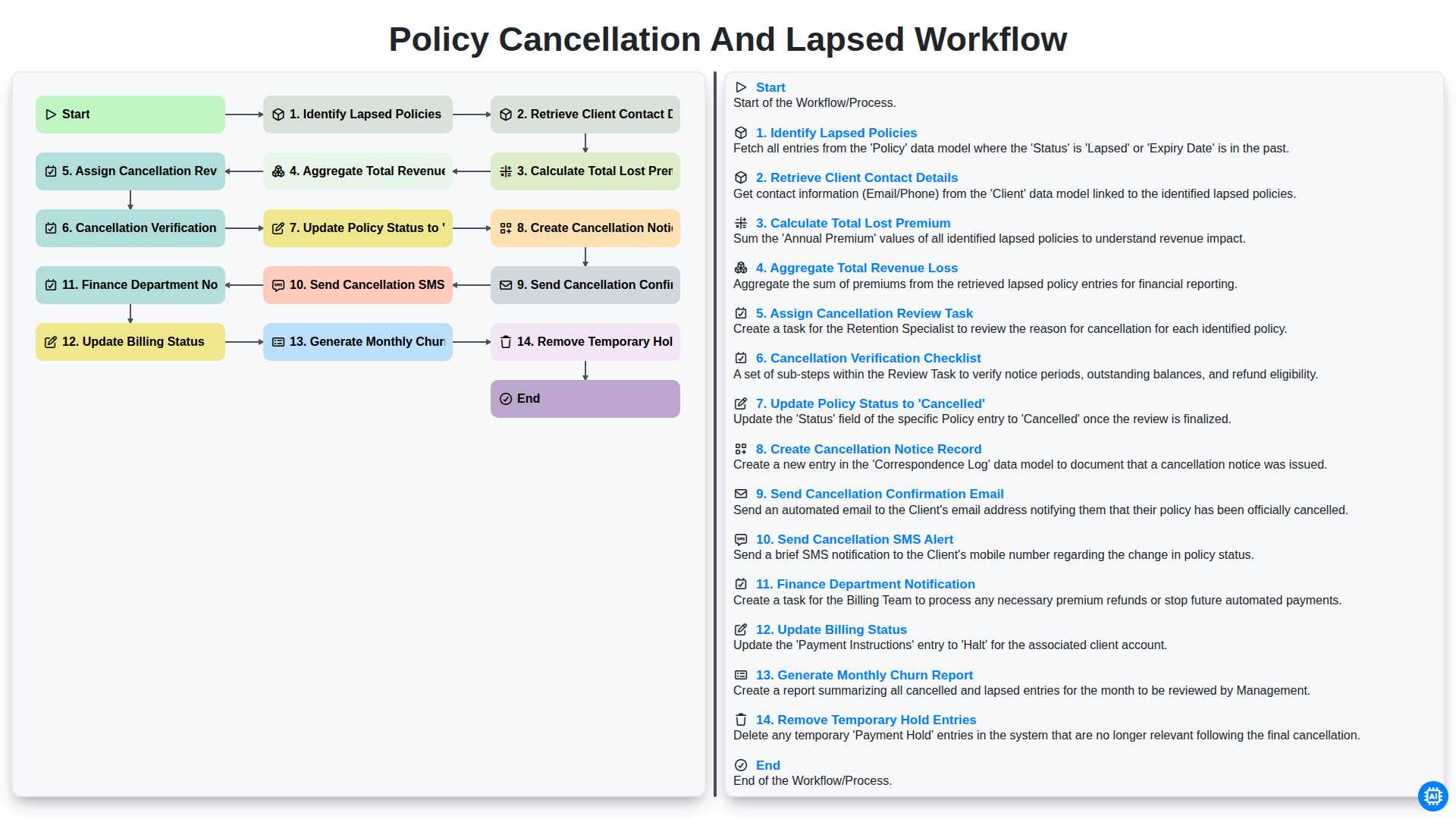Click the play icon in the Start node
Image resolution: width=1456 pixels, height=819 pixels.
[x=51, y=115]
